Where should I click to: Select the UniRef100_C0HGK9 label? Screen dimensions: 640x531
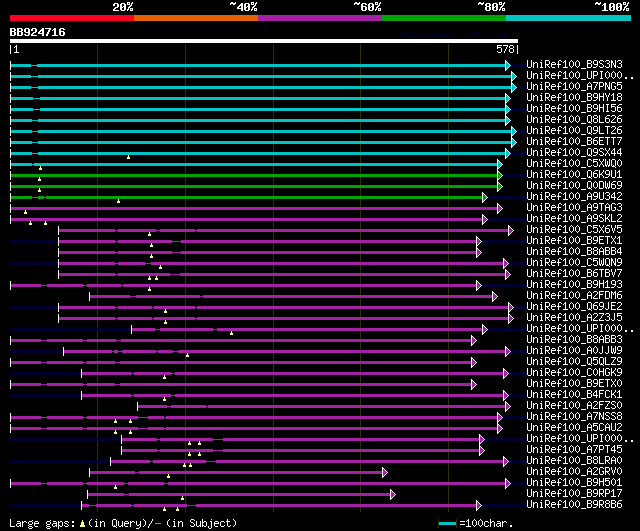pos(574,373)
